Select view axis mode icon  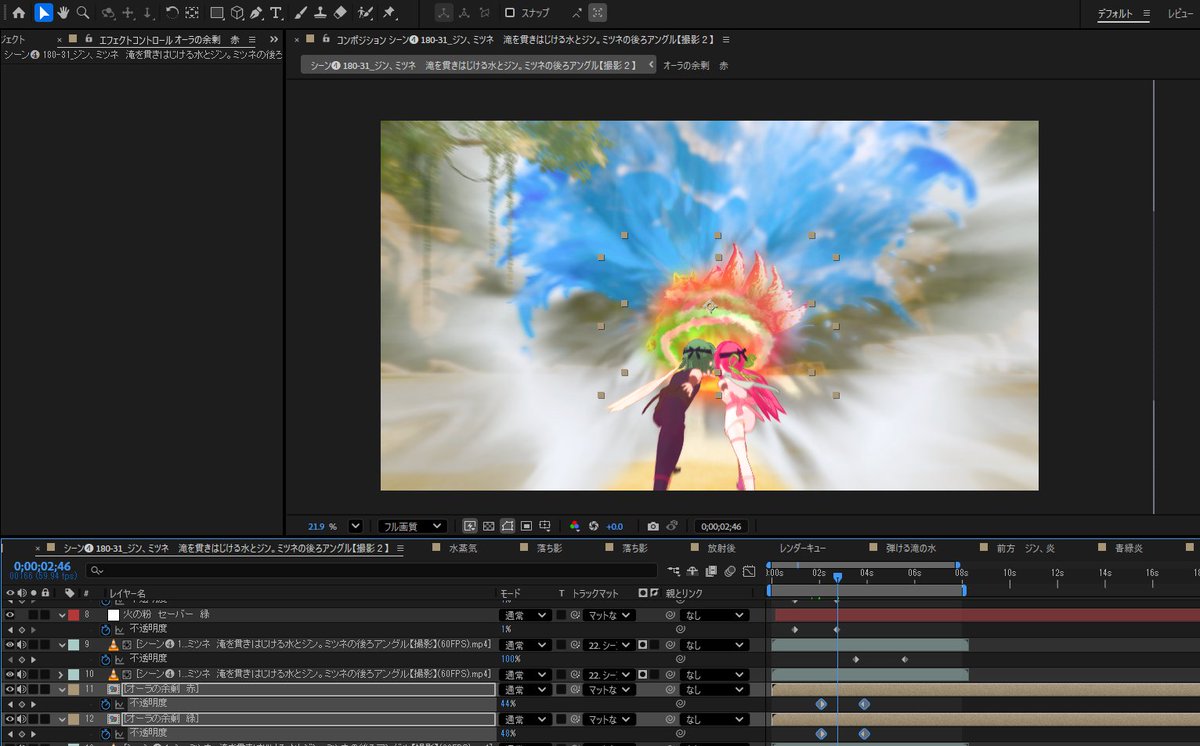pos(485,13)
